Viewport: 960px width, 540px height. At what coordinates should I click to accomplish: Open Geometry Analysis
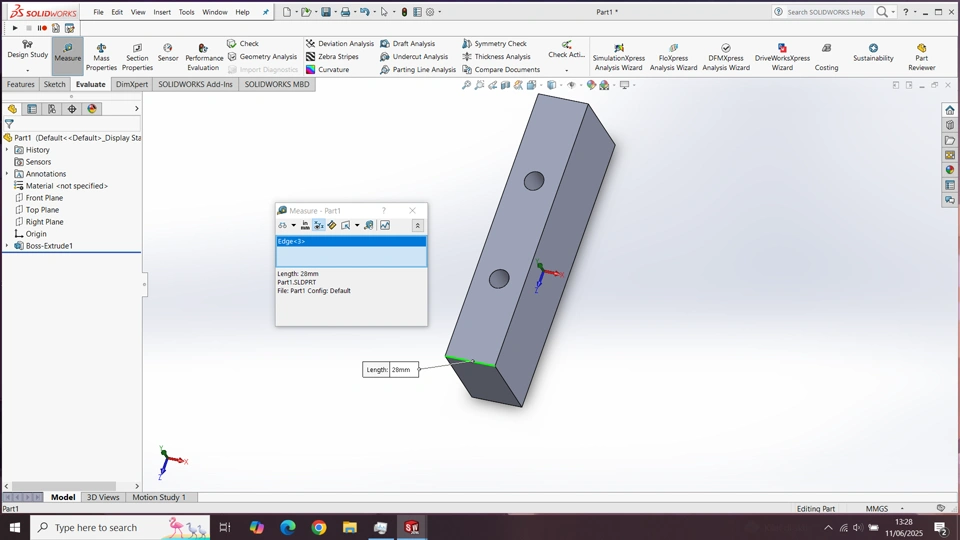pos(262,56)
